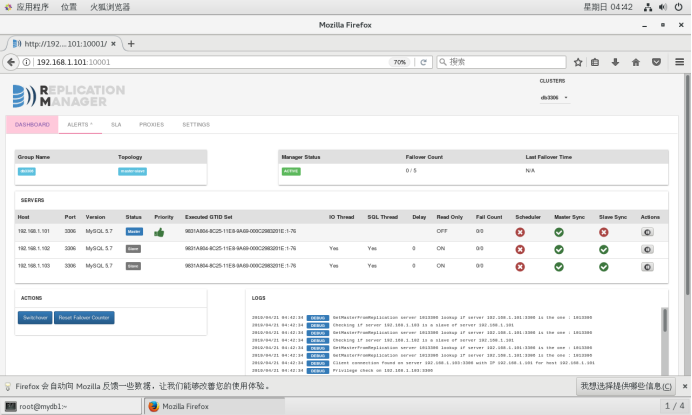Viewport: 692px width, 415px height.
Task: Switch to the ALERTS tab
Action: point(80,124)
